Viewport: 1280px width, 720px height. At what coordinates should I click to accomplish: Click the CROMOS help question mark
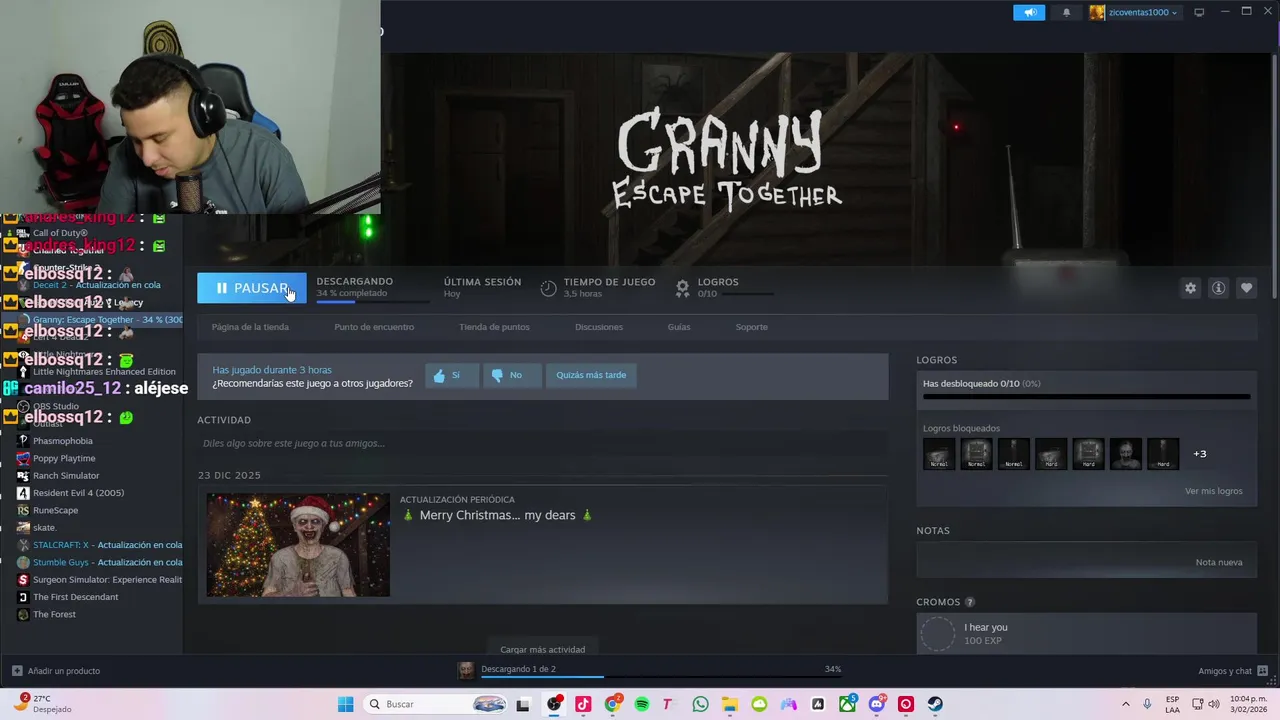click(x=970, y=602)
